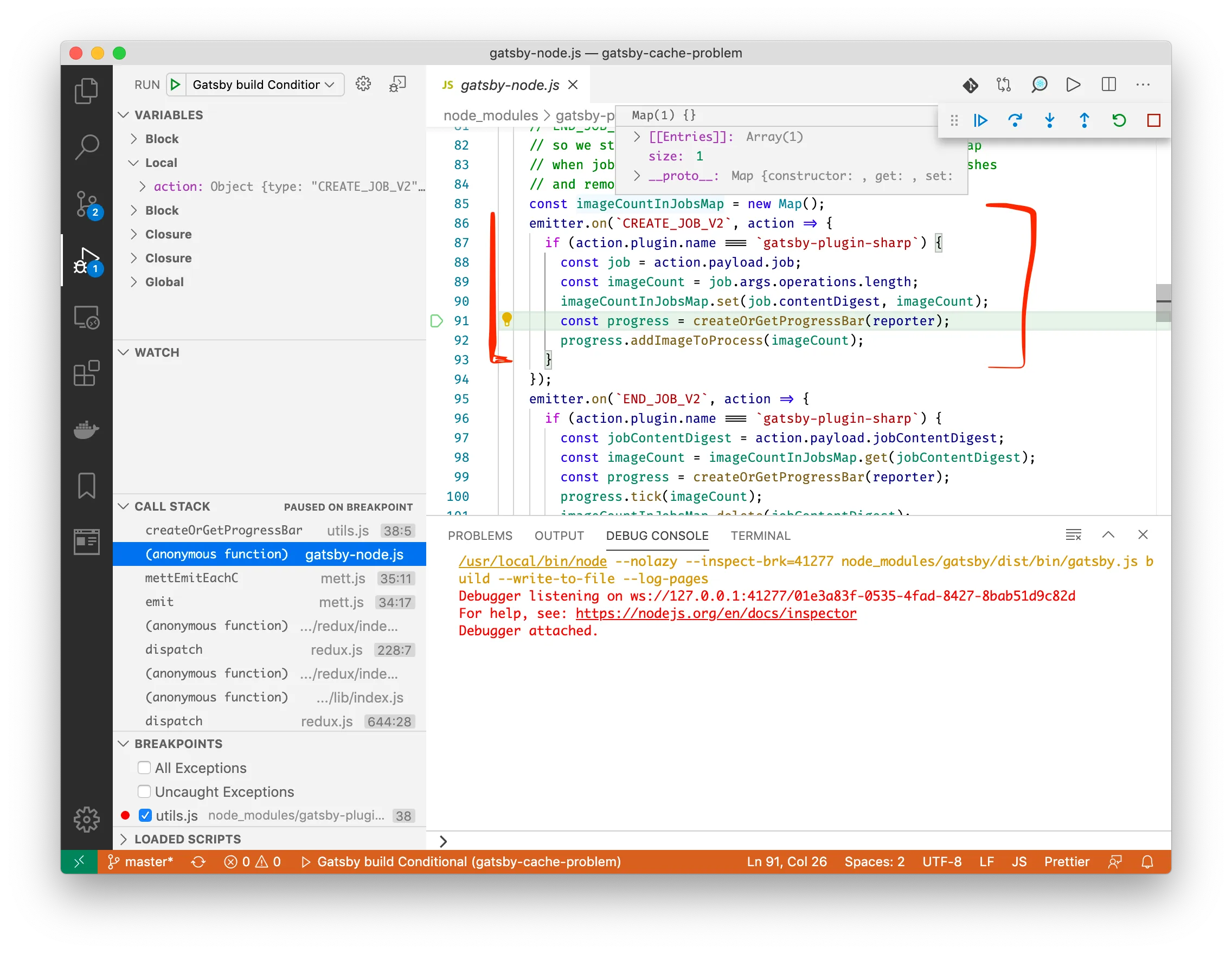Select createOrGetProgressBar call stack frame
Screen dimensions: 1232x954
269,530
